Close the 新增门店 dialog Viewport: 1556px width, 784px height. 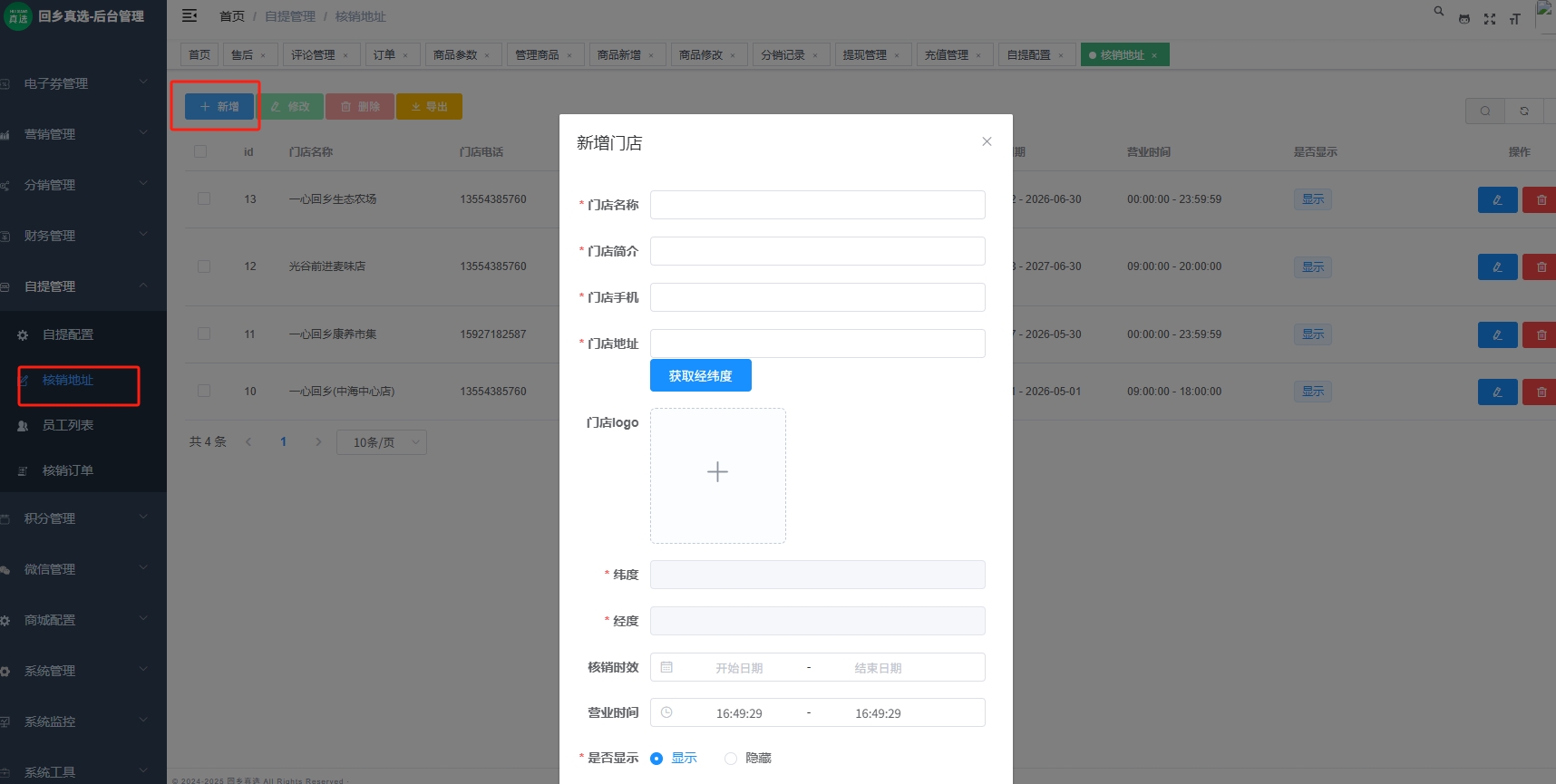[987, 141]
